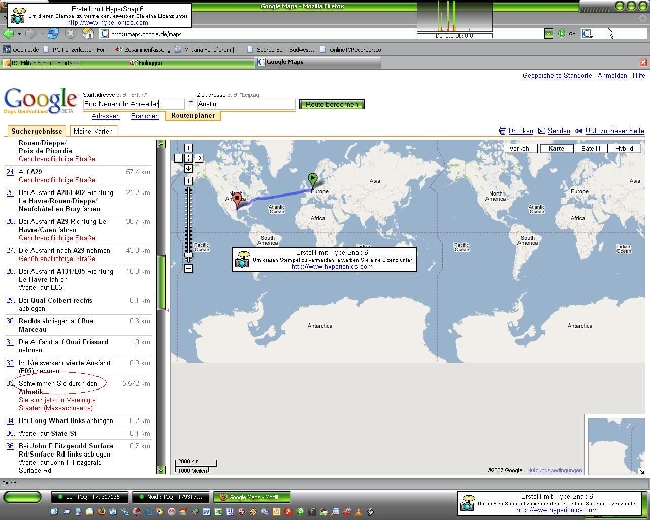Open step 35 Weiter auf State St
The width and height of the screenshot is (650, 520).
[78, 434]
